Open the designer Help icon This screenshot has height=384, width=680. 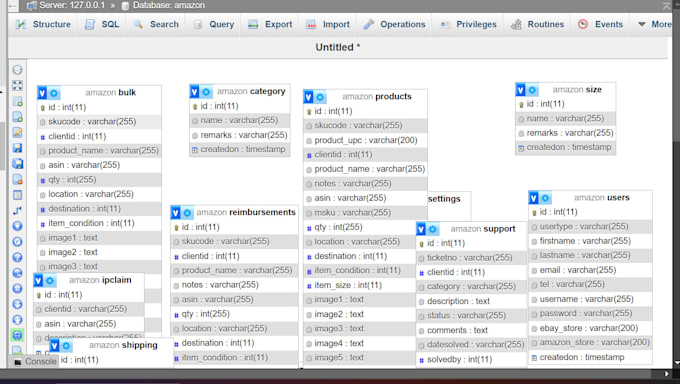17,257
